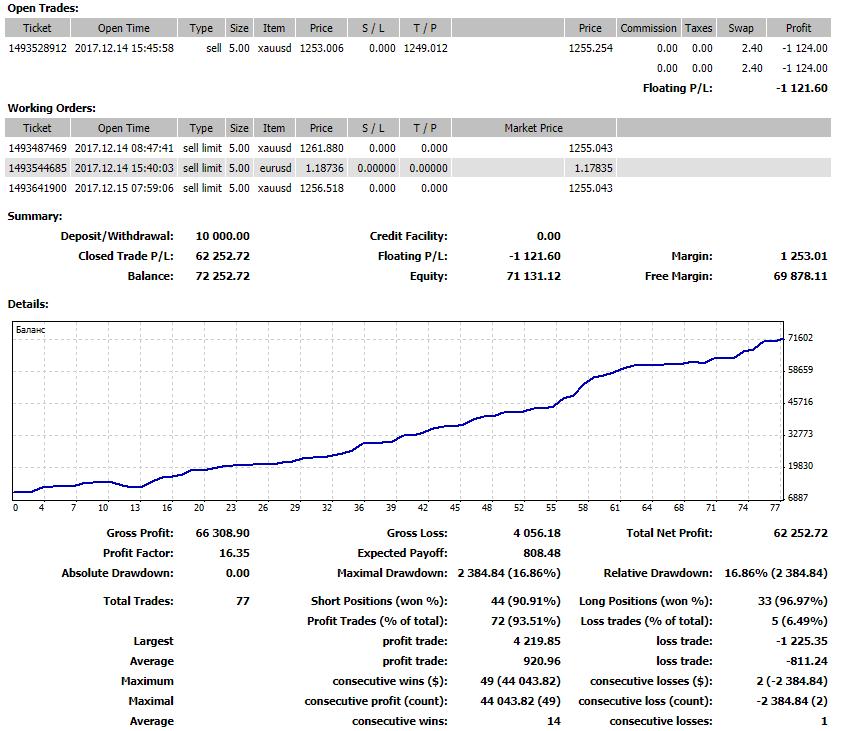Select the eurusd sell limit order row
This screenshot has width=844, height=731.
pyautogui.click(x=418, y=168)
